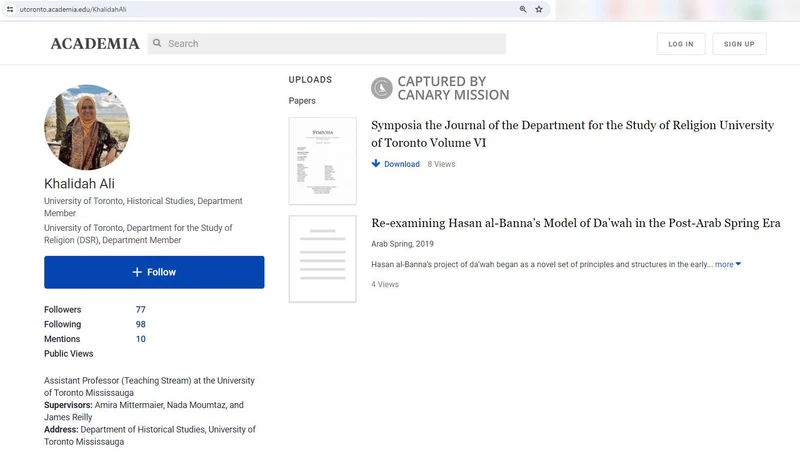Open the Hasan al-Banna paper thumbnail

(322, 259)
